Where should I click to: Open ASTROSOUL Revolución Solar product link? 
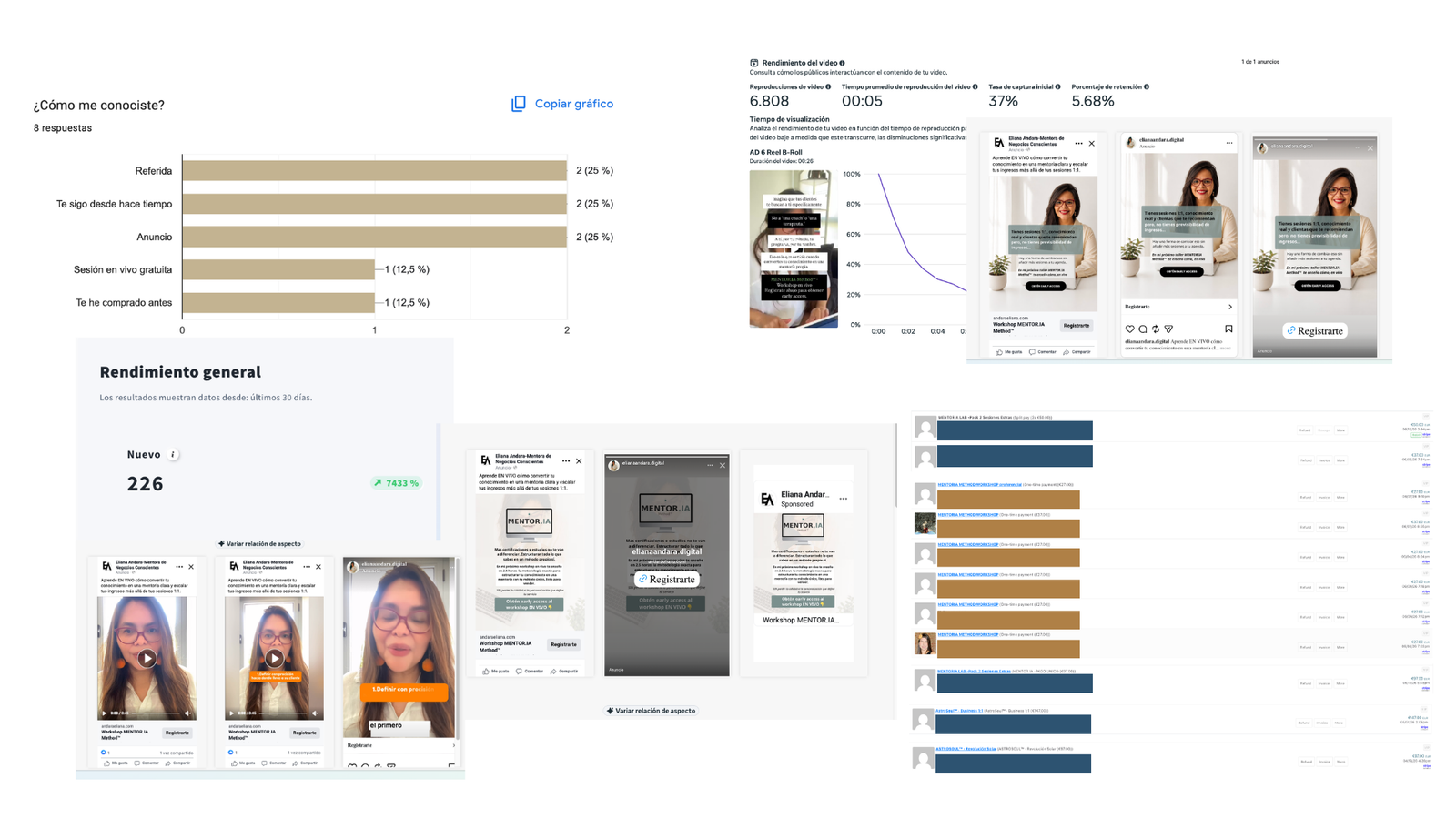(x=966, y=749)
